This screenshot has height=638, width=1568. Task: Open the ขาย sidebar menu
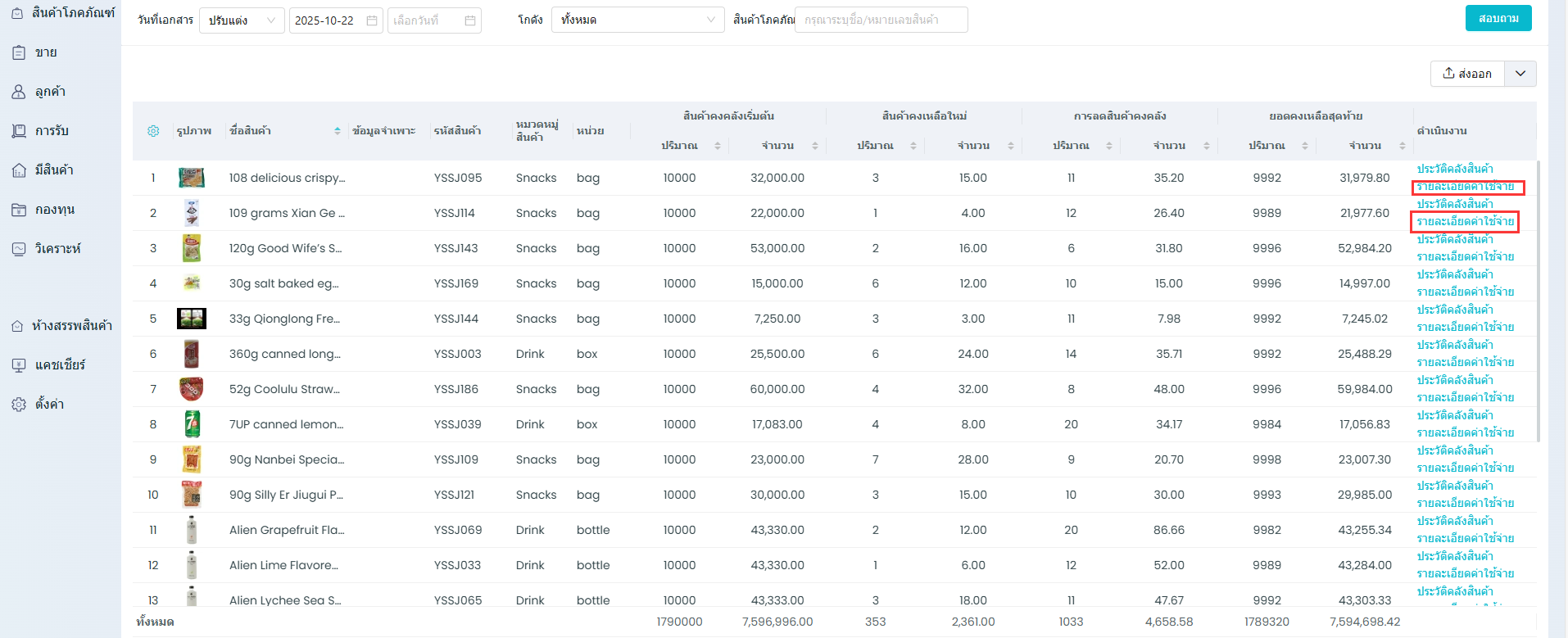[46, 52]
